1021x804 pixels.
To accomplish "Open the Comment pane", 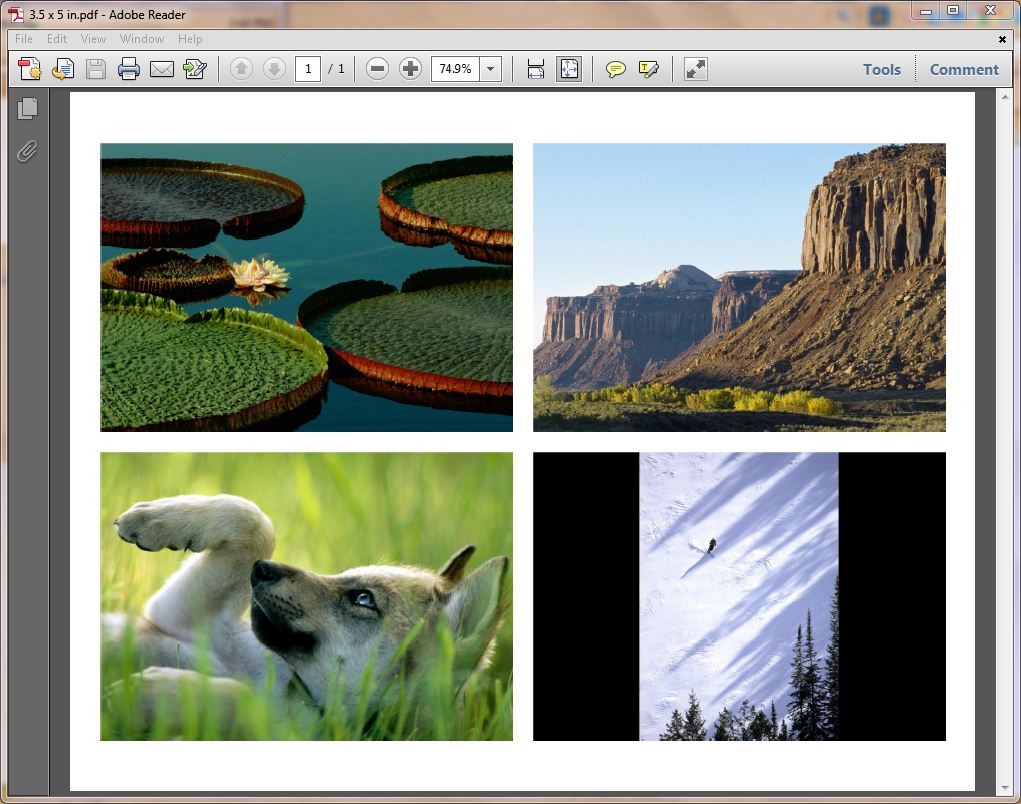I will click(964, 69).
